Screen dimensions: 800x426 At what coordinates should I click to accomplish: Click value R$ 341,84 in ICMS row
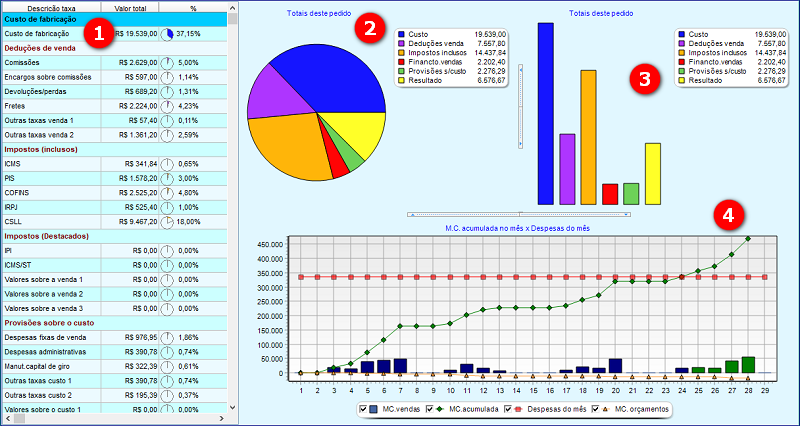tap(141, 164)
